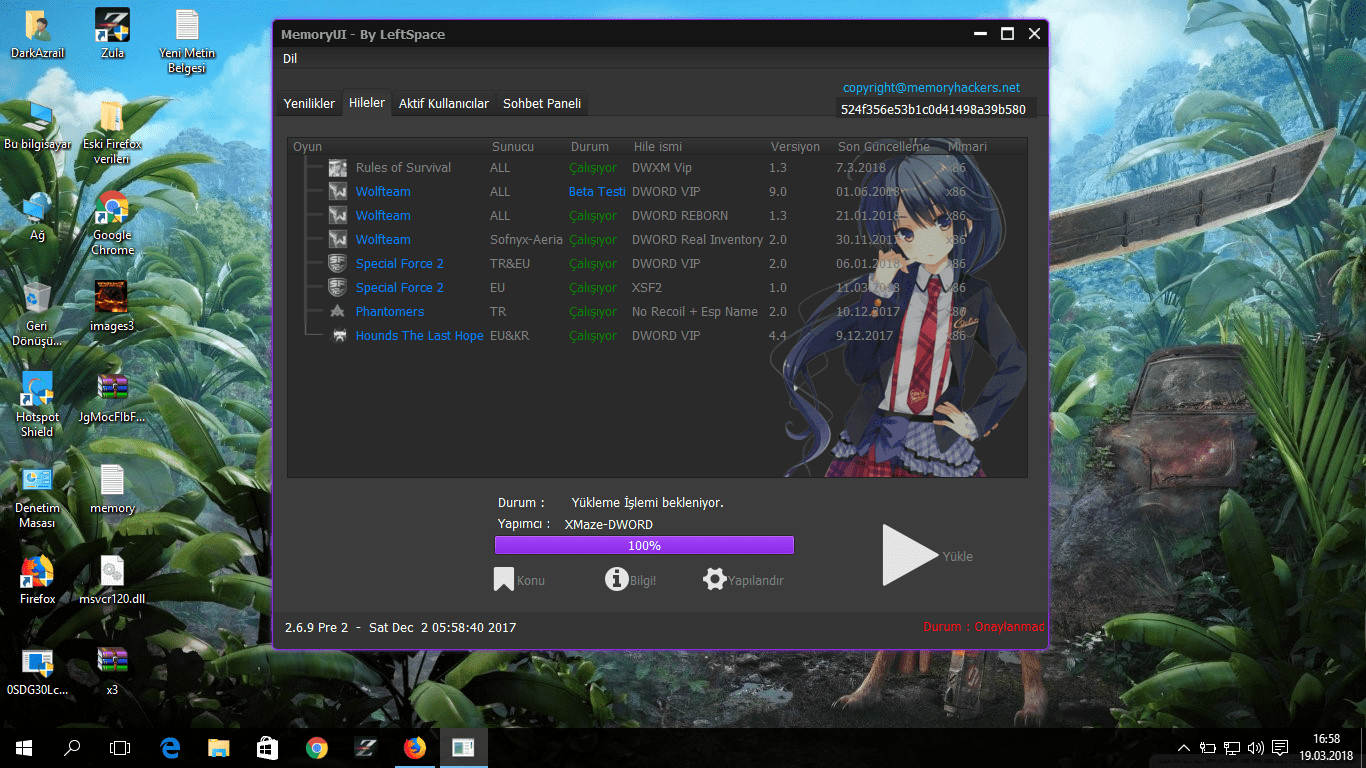
Task: Open DarkAzrail desktop icon
Action: pyautogui.click(x=38, y=34)
